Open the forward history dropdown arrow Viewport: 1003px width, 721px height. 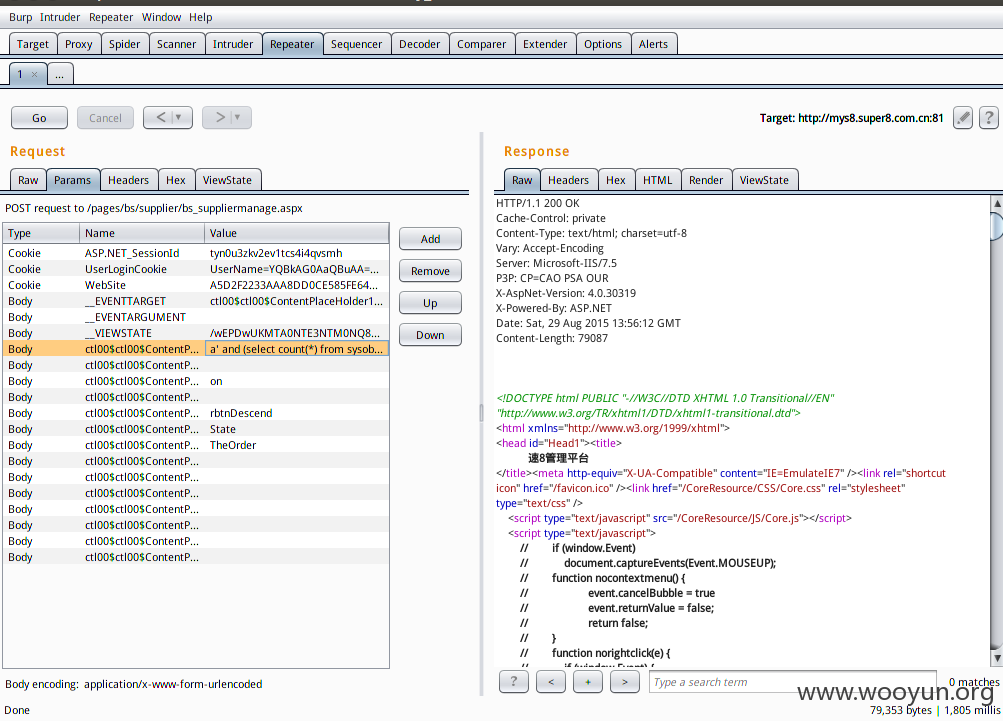click(x=237, y=118)
